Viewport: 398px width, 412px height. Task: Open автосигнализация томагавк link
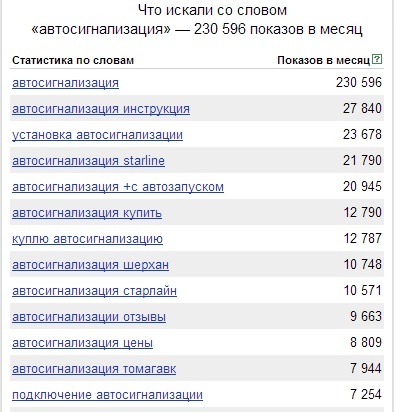point(94,369)
